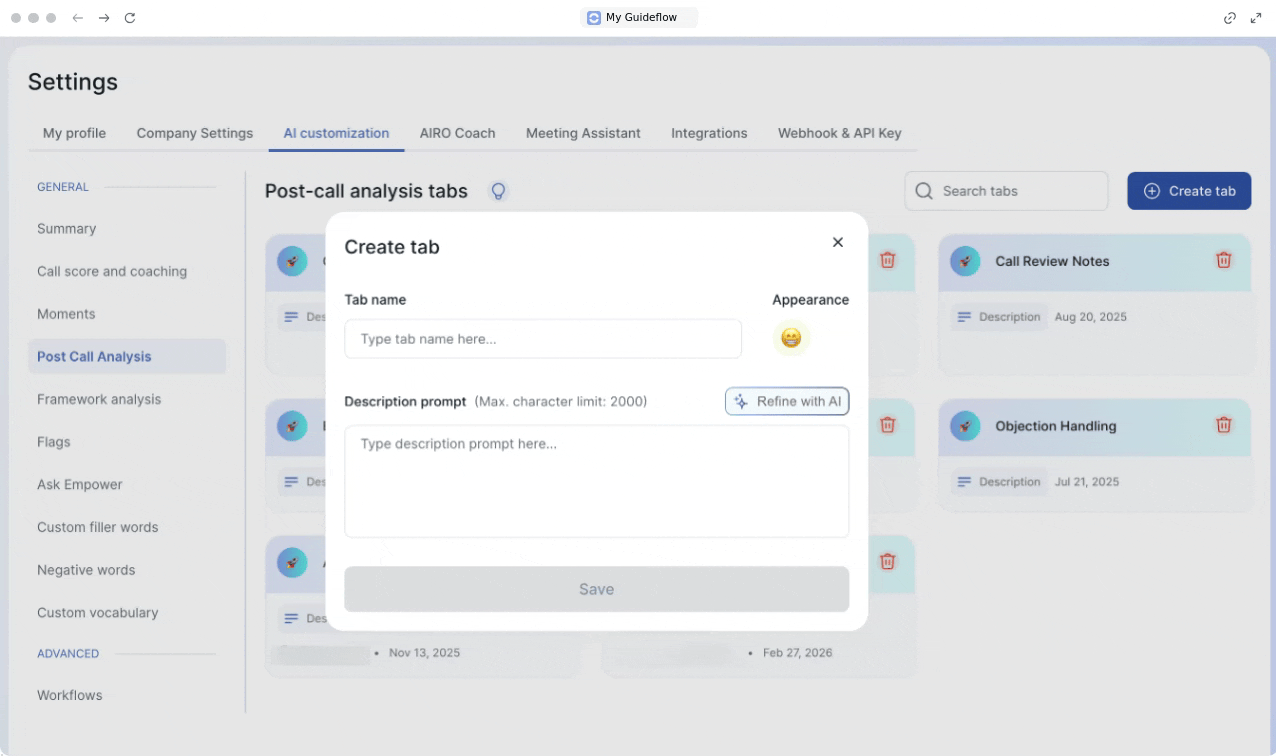Screen dimensions: 1276x756
Task: Click the disabled Save button
Action: coord(596,589)
